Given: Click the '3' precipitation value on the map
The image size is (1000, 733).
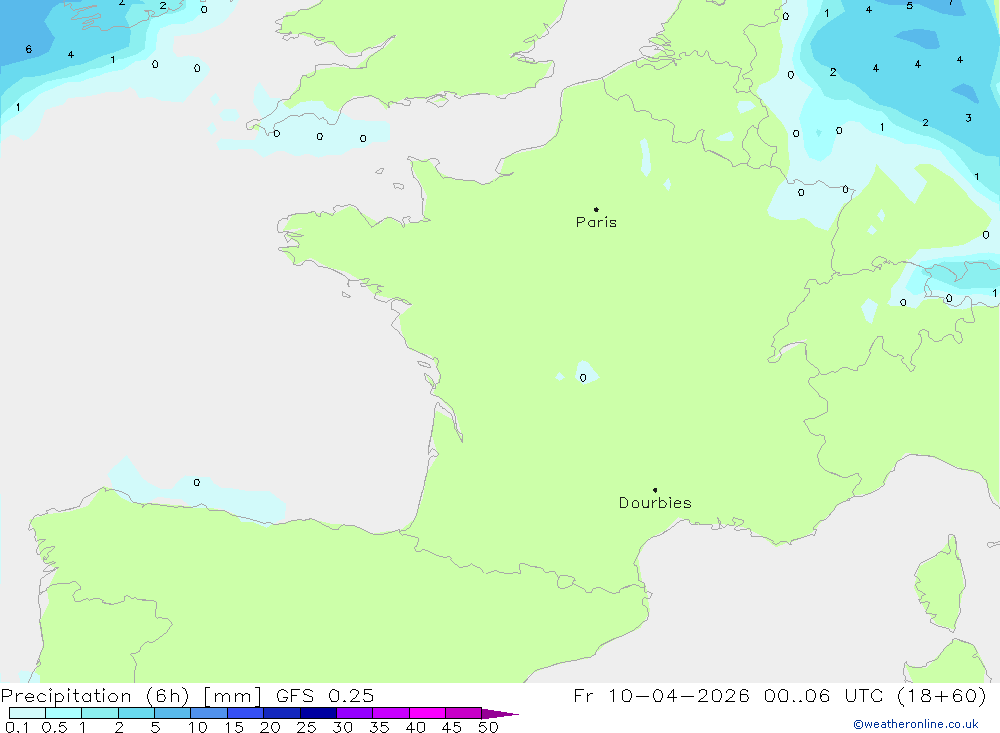Looking at the screenshot, I should coord(968,117).
